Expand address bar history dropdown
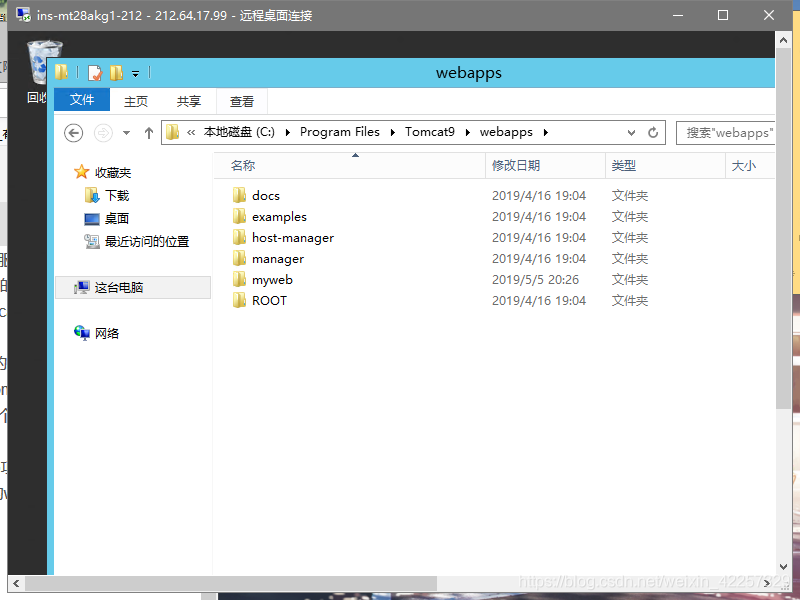The image size is (800, 600). tap(631, 133)
